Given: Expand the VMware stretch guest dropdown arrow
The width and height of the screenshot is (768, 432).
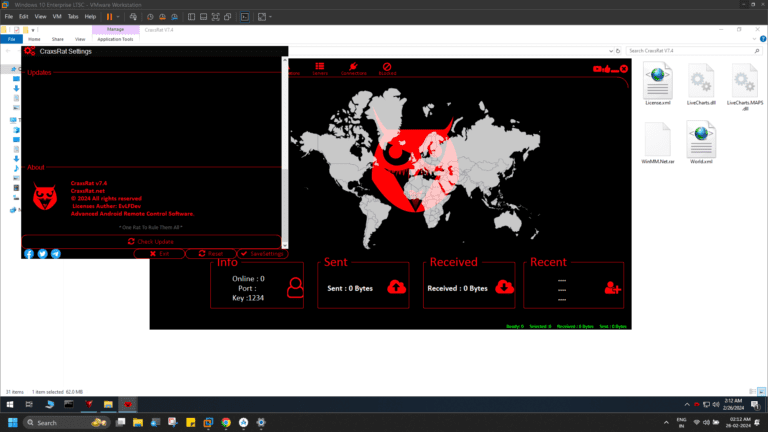Looking at the screenshot, I should click(x=270, y=17).
